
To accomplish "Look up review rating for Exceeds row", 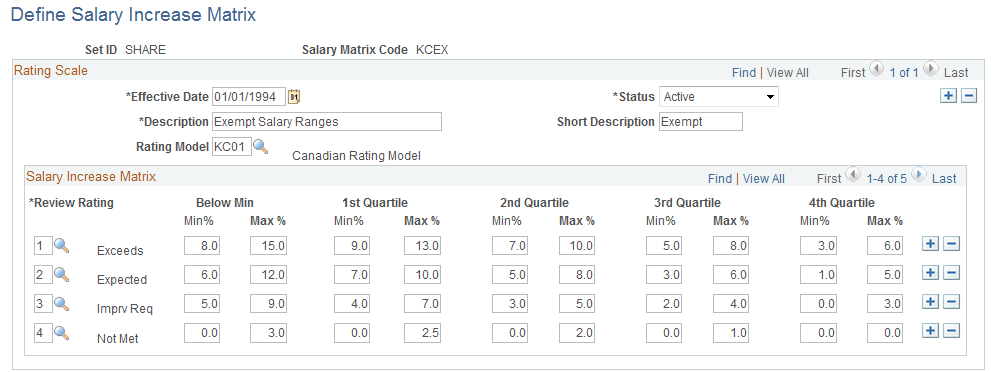I will click(x=61, y=245).
